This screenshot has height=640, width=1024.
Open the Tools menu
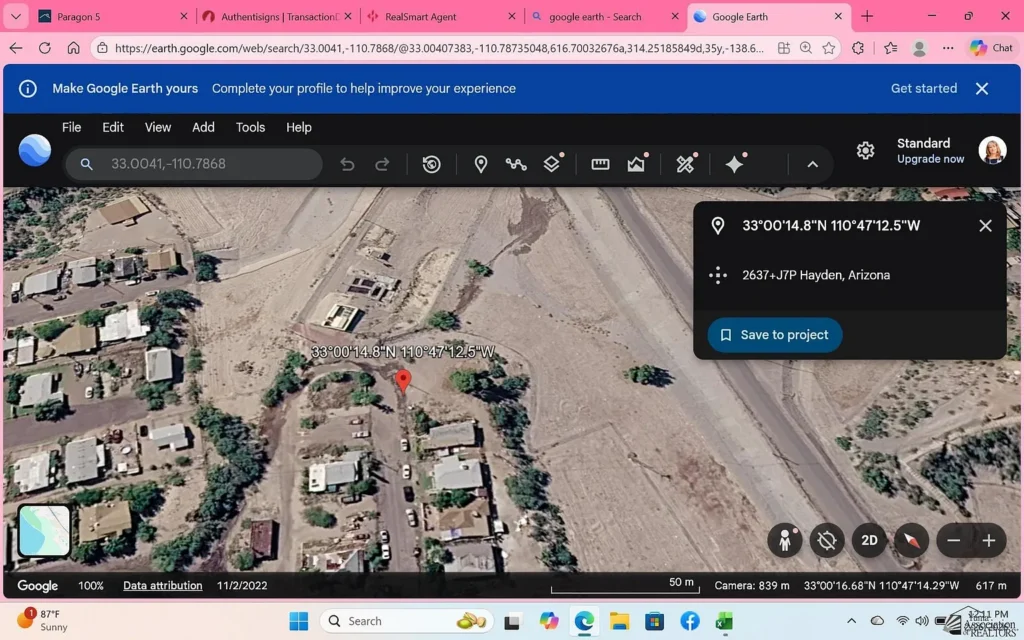point(250,127)
